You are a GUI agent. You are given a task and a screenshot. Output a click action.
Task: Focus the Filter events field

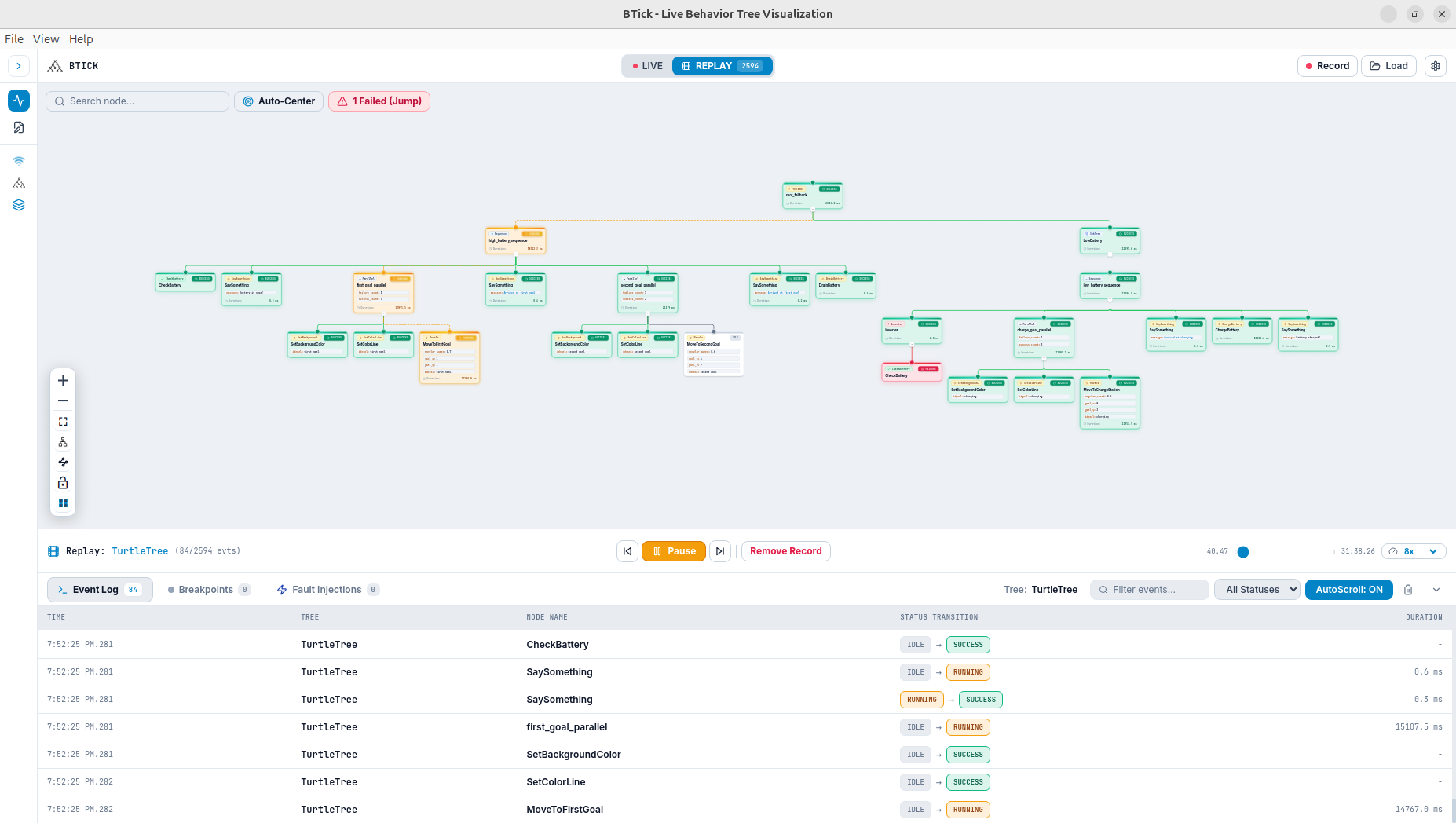1150,590
